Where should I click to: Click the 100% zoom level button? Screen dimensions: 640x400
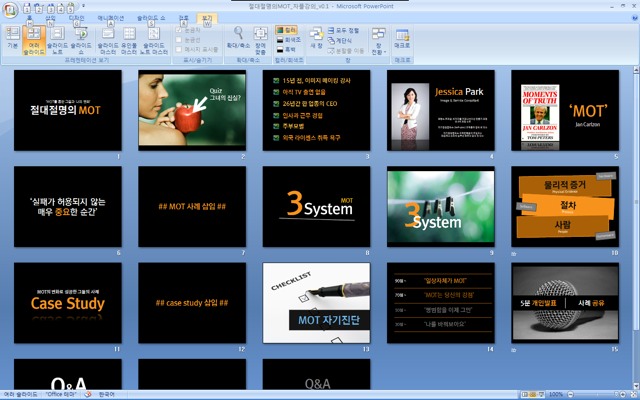(x=556, y=395)
